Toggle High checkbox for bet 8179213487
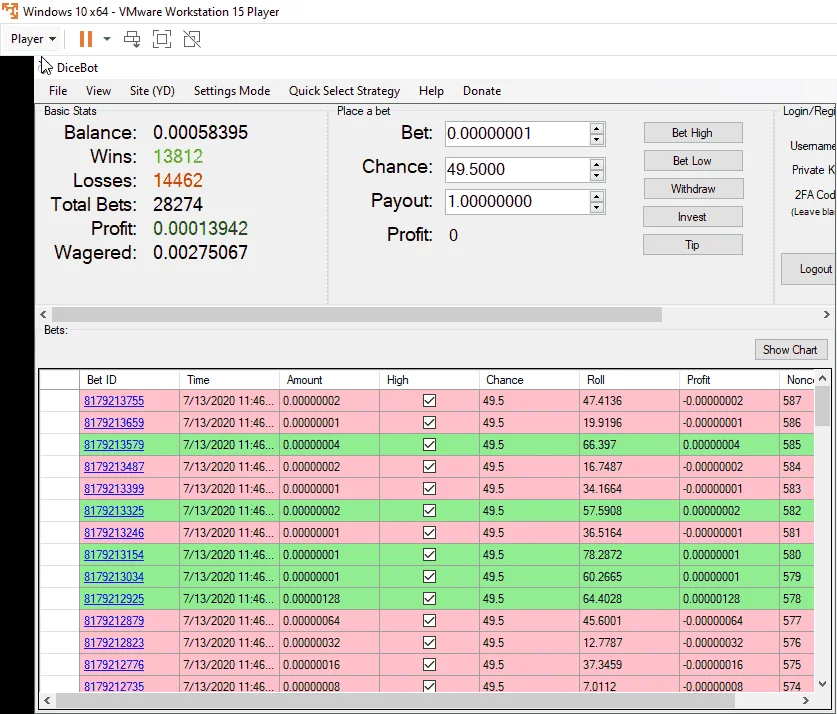837x714 pixels. (x=429, y=466)
